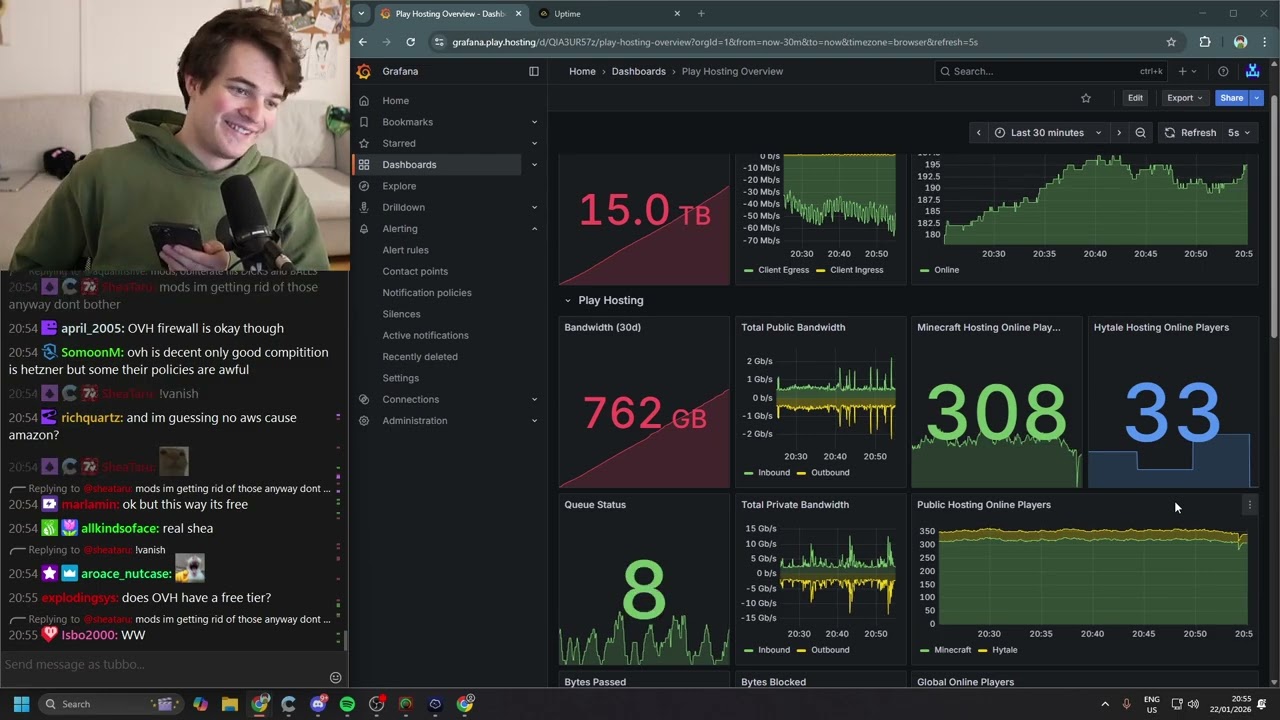Open Alert rules page
Viewport: 1280px width, 720px height.
[x=405, y=250]
